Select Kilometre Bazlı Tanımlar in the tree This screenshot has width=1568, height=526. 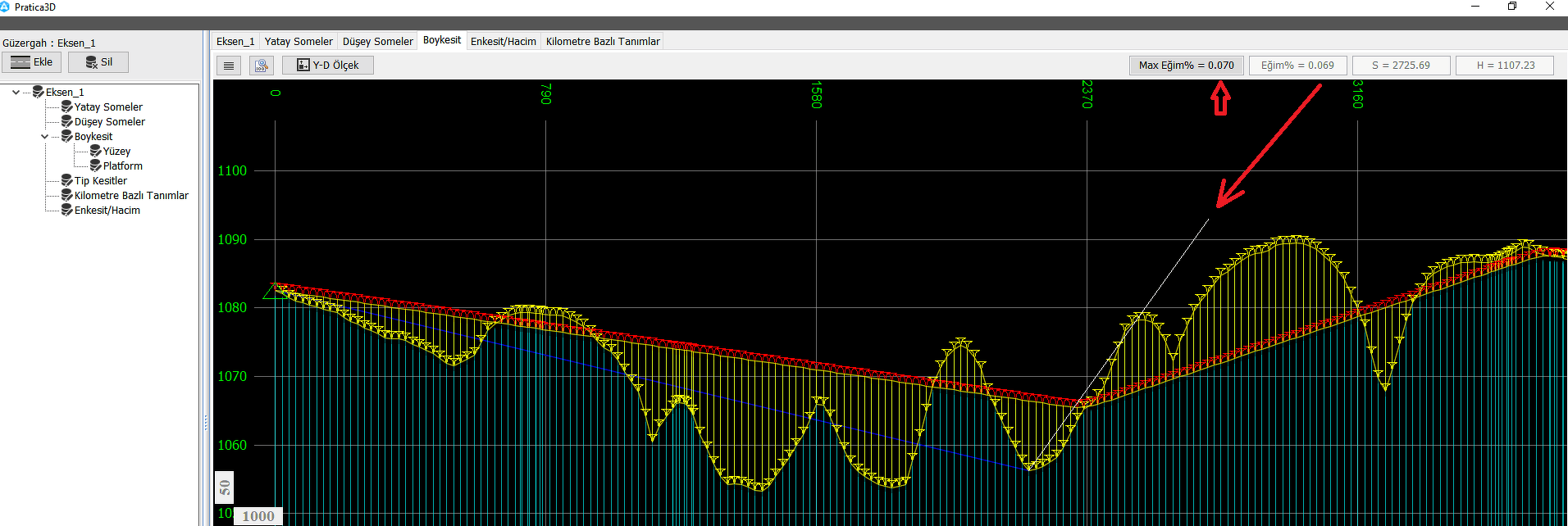tap(131, 196)
